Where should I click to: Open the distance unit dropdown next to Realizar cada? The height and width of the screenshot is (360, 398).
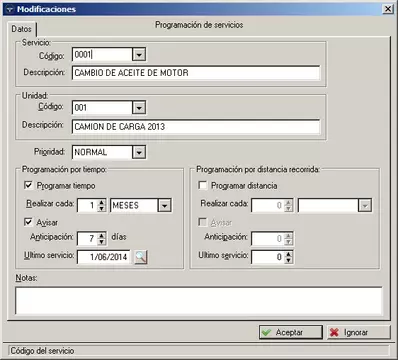click(x=365, y=206)
